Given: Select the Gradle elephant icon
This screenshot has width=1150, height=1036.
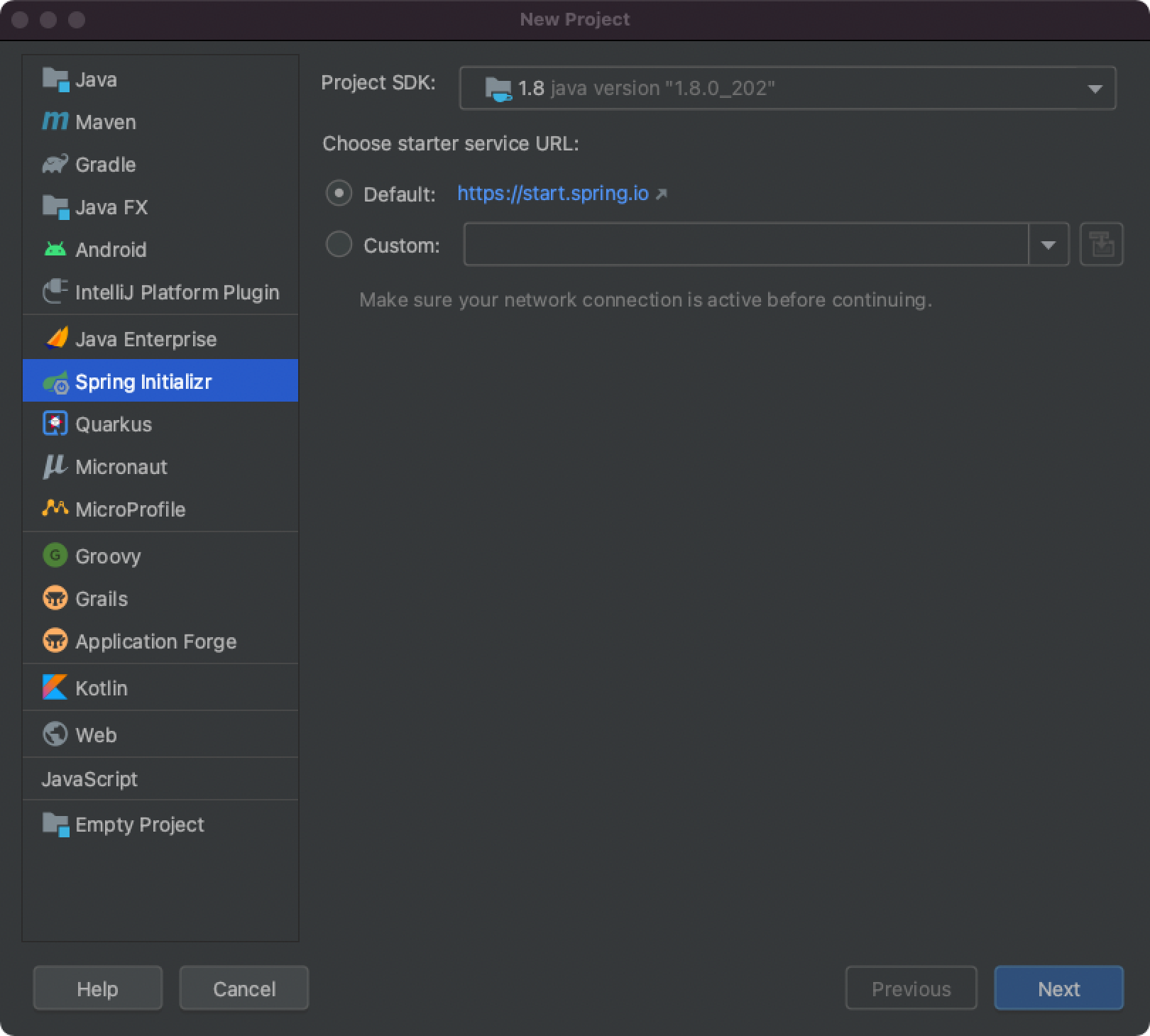Looking at the screenshot, I should click(x=55, y=165).
